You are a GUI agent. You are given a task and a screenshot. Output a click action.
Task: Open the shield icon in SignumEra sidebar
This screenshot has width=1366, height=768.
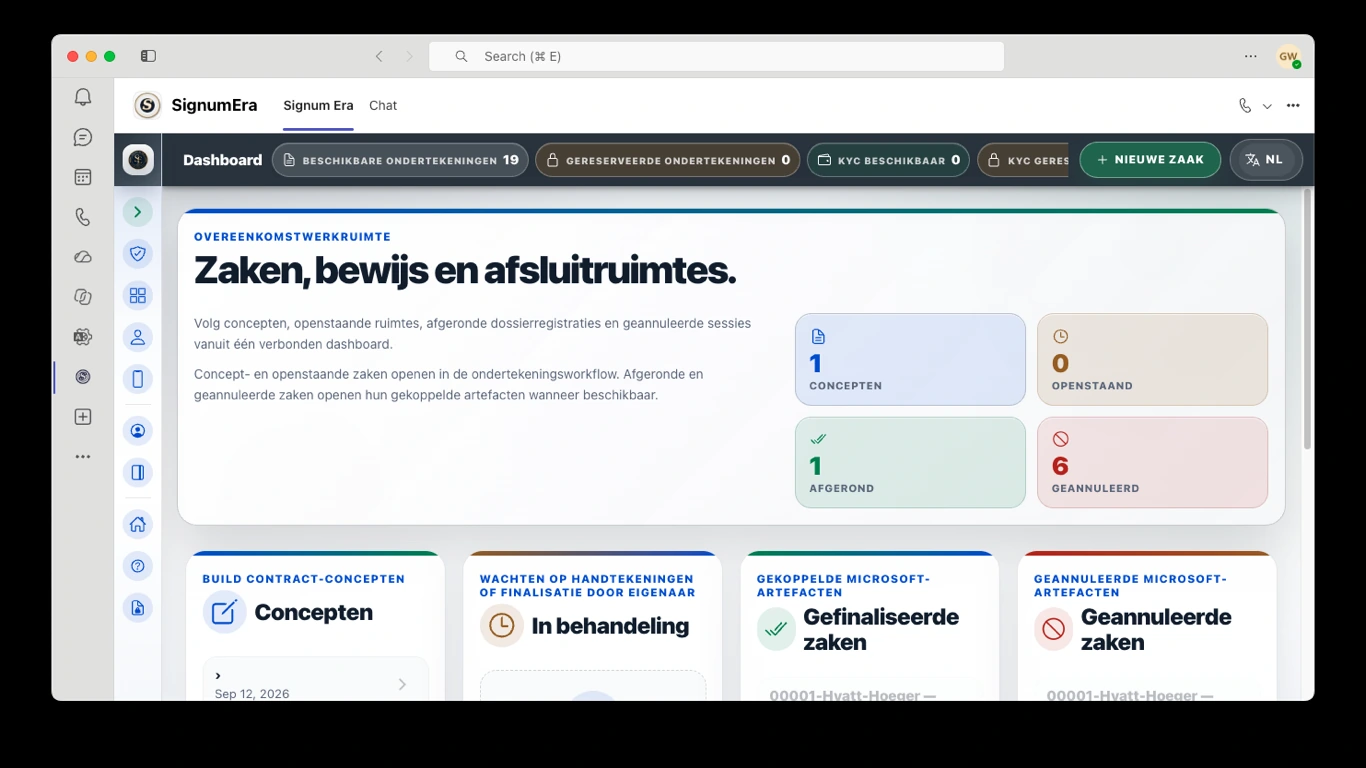pos(138,254)
